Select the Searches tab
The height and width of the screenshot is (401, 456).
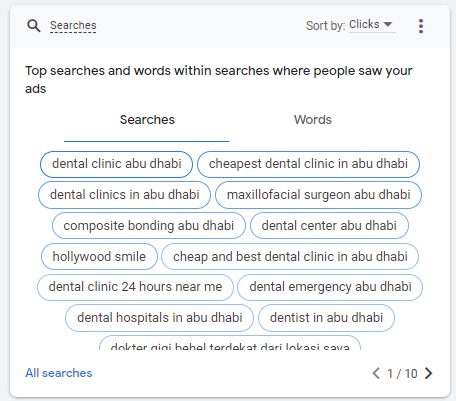point(147,120)
